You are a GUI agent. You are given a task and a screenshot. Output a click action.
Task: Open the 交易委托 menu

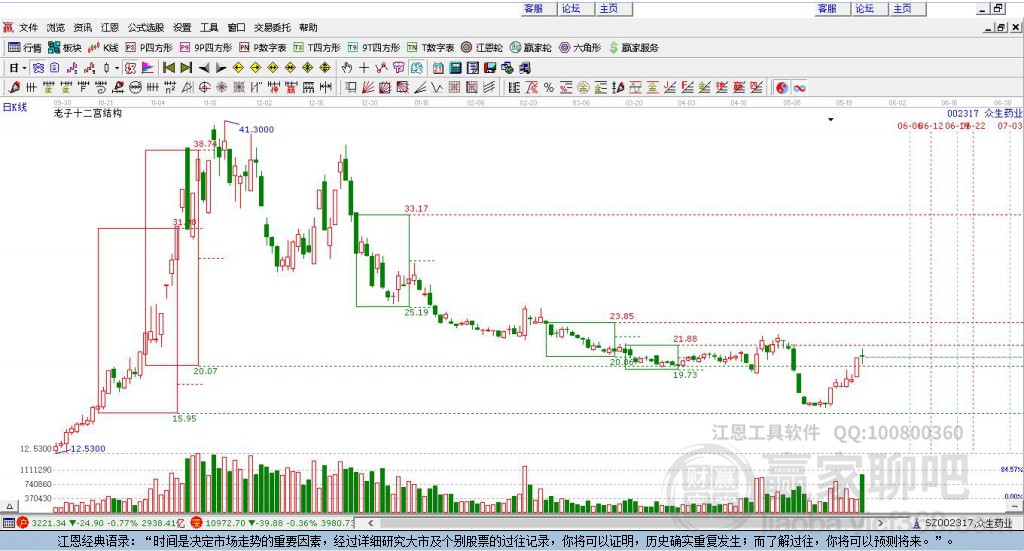272,27
